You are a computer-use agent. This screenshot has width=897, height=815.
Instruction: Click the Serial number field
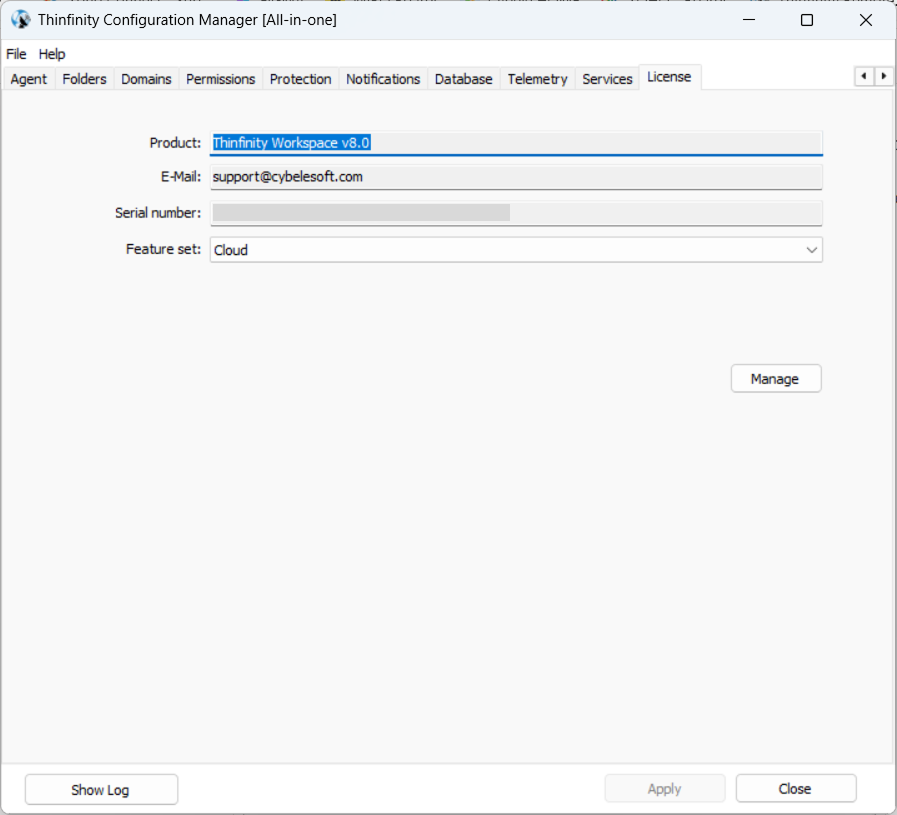tap(516, 213)
